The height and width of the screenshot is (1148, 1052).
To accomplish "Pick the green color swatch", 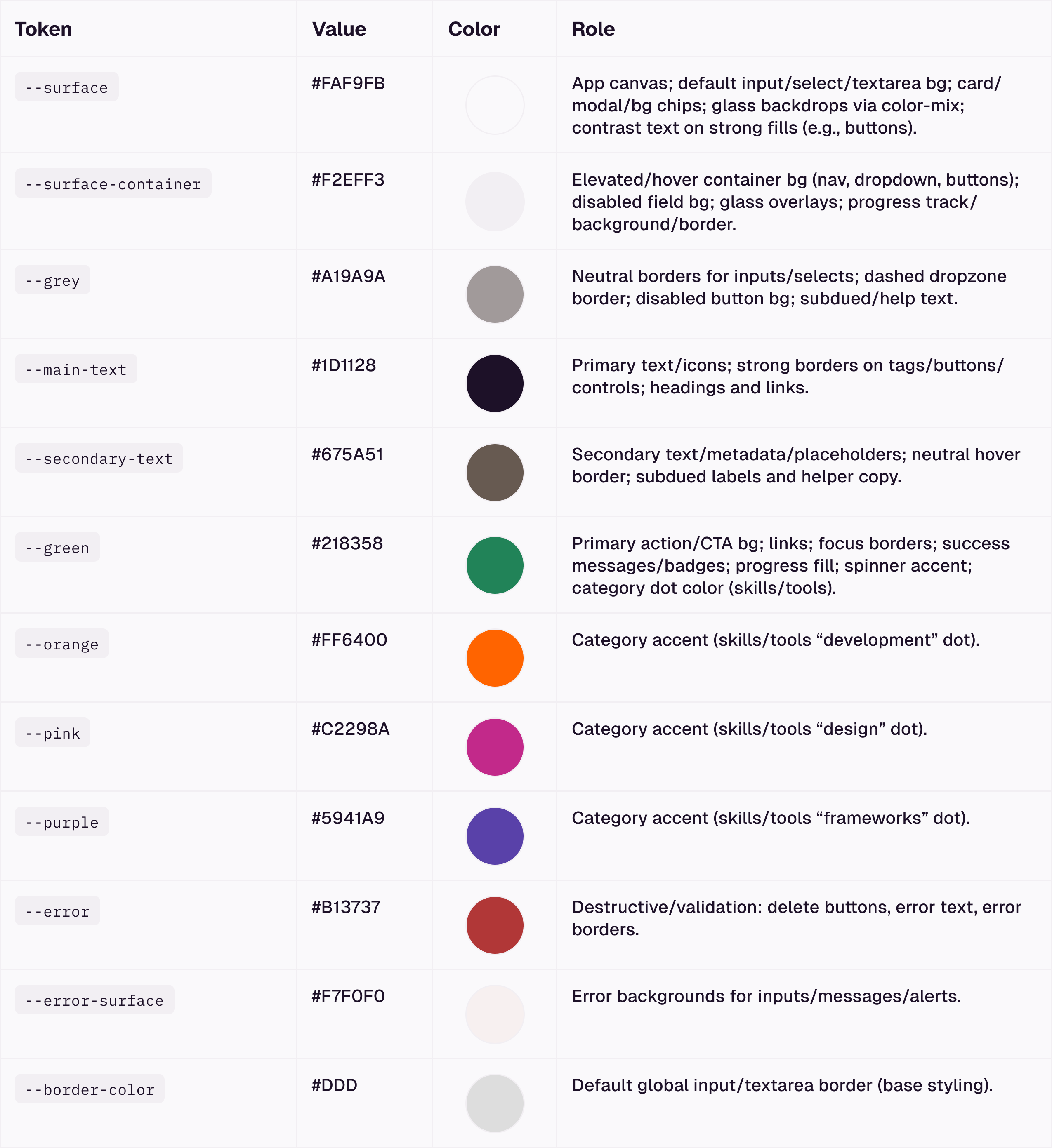I will coord(494,565).
